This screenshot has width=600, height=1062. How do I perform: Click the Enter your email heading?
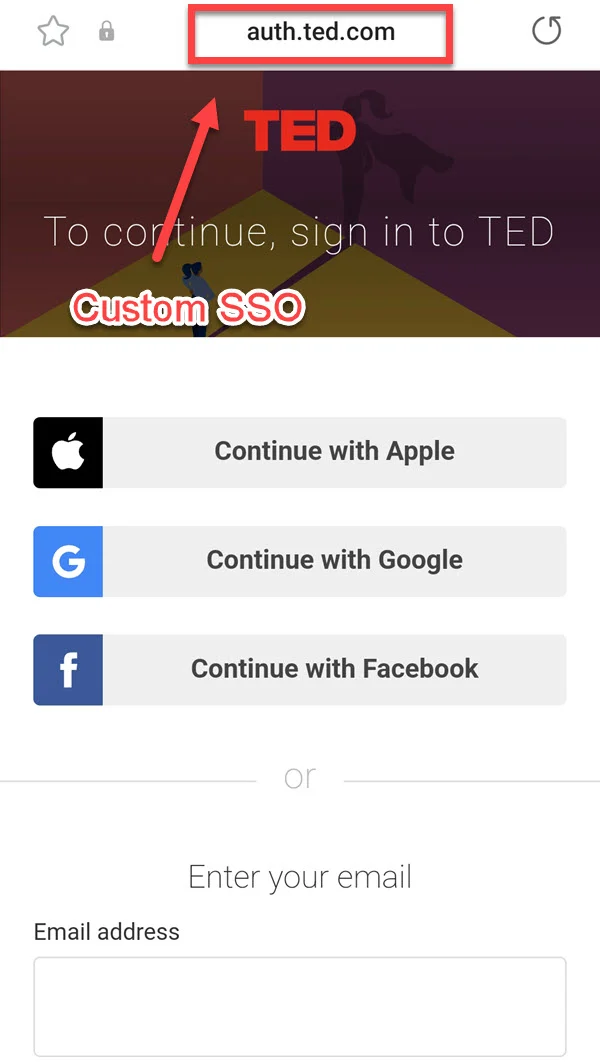pos(300,877)
